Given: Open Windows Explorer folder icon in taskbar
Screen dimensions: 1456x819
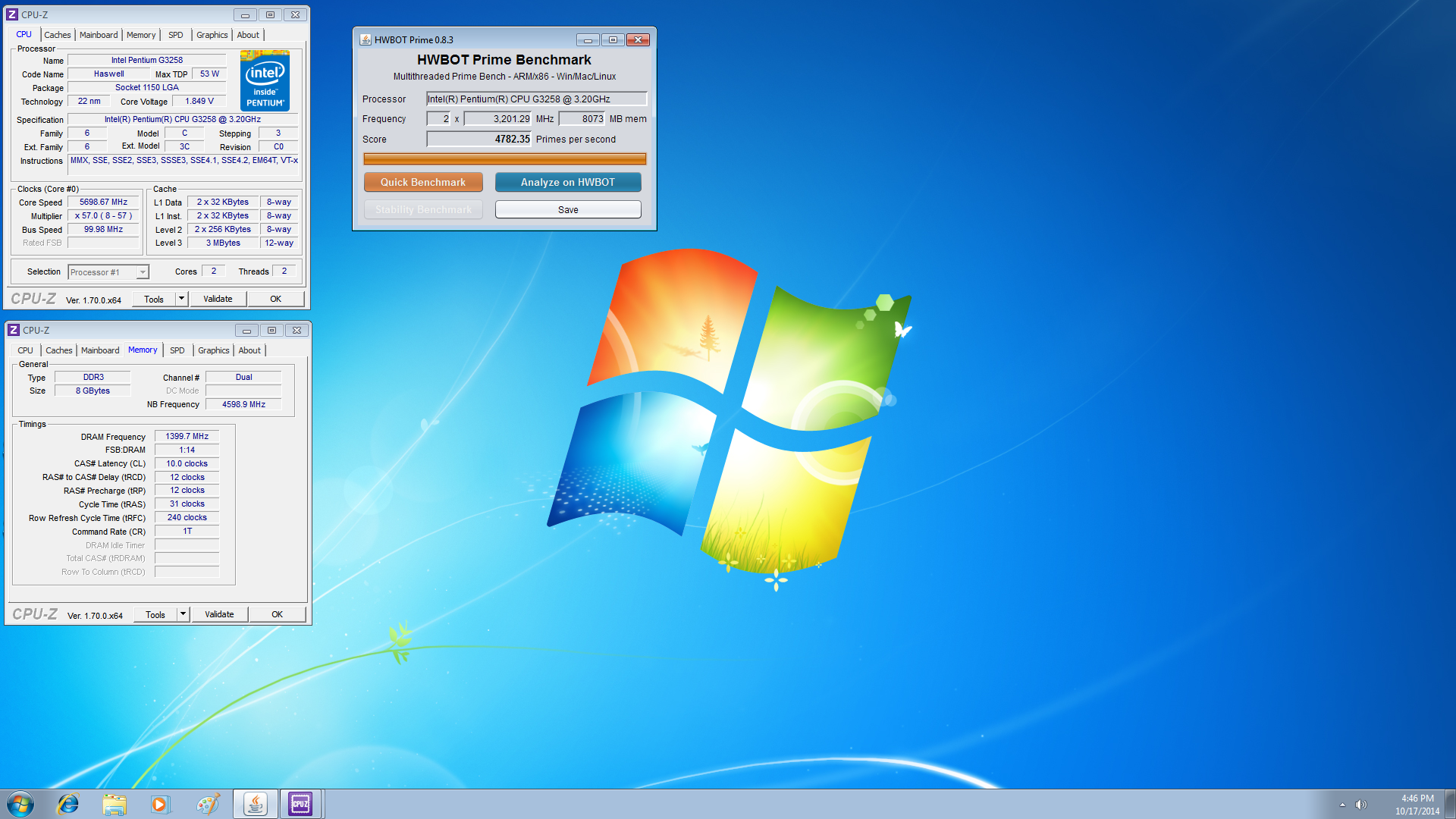Looking at the screenshot, I should (x=115, y=804).
